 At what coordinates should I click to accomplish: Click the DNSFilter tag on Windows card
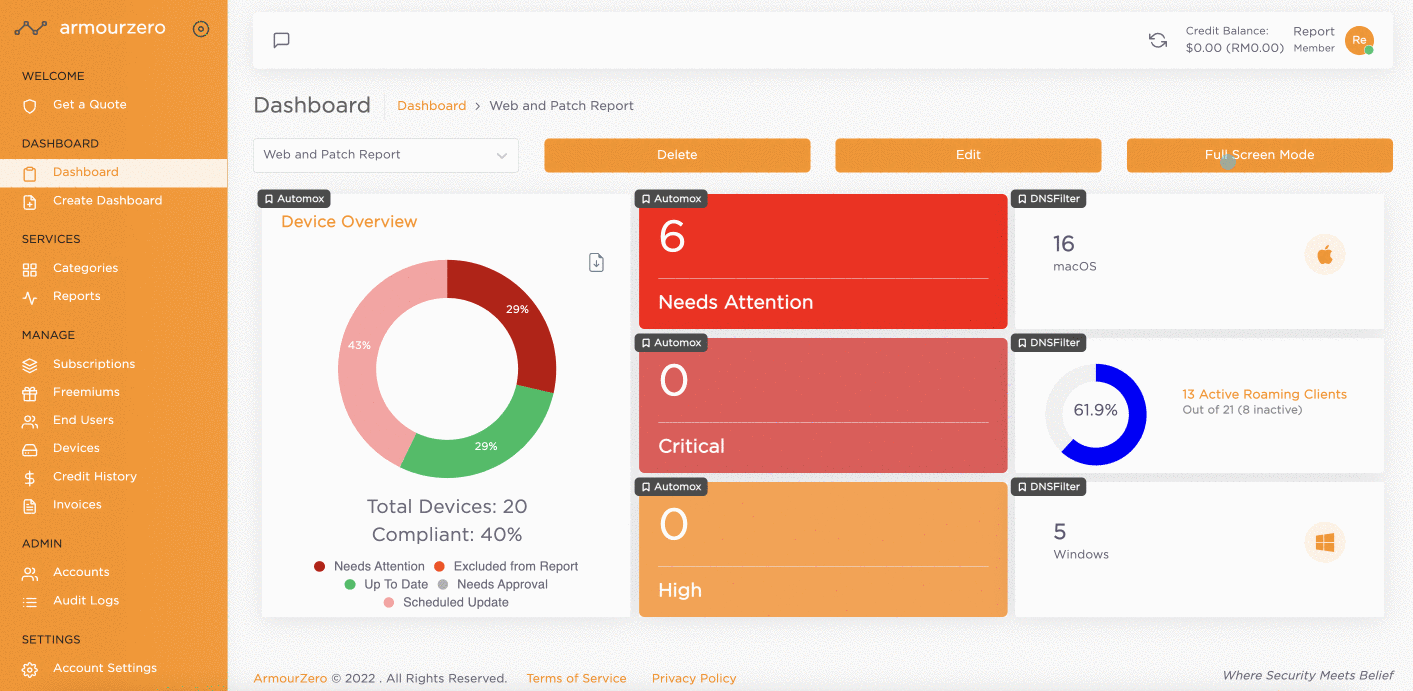click(1049, 487)
